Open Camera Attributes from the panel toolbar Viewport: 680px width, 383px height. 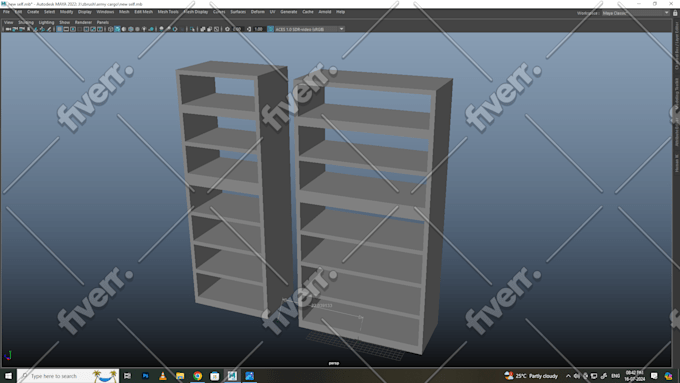[x=22, y=29]
